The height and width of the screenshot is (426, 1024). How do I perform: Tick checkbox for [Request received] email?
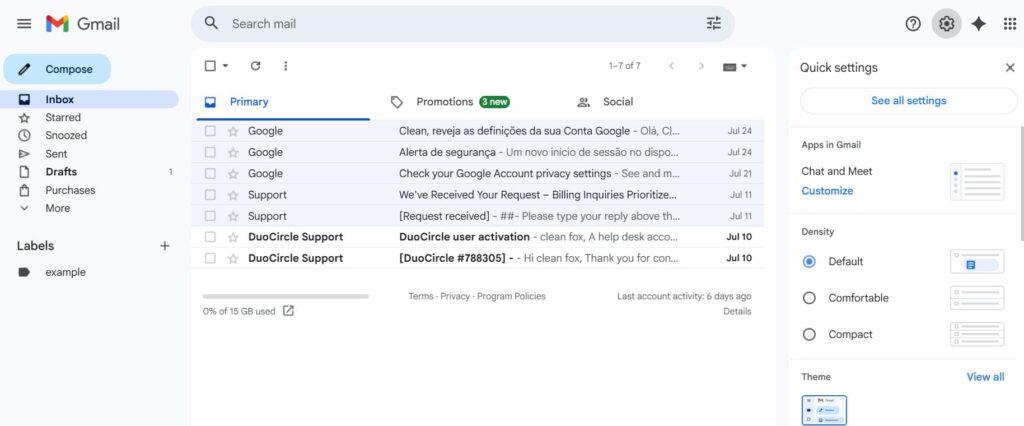pos(210,216)
